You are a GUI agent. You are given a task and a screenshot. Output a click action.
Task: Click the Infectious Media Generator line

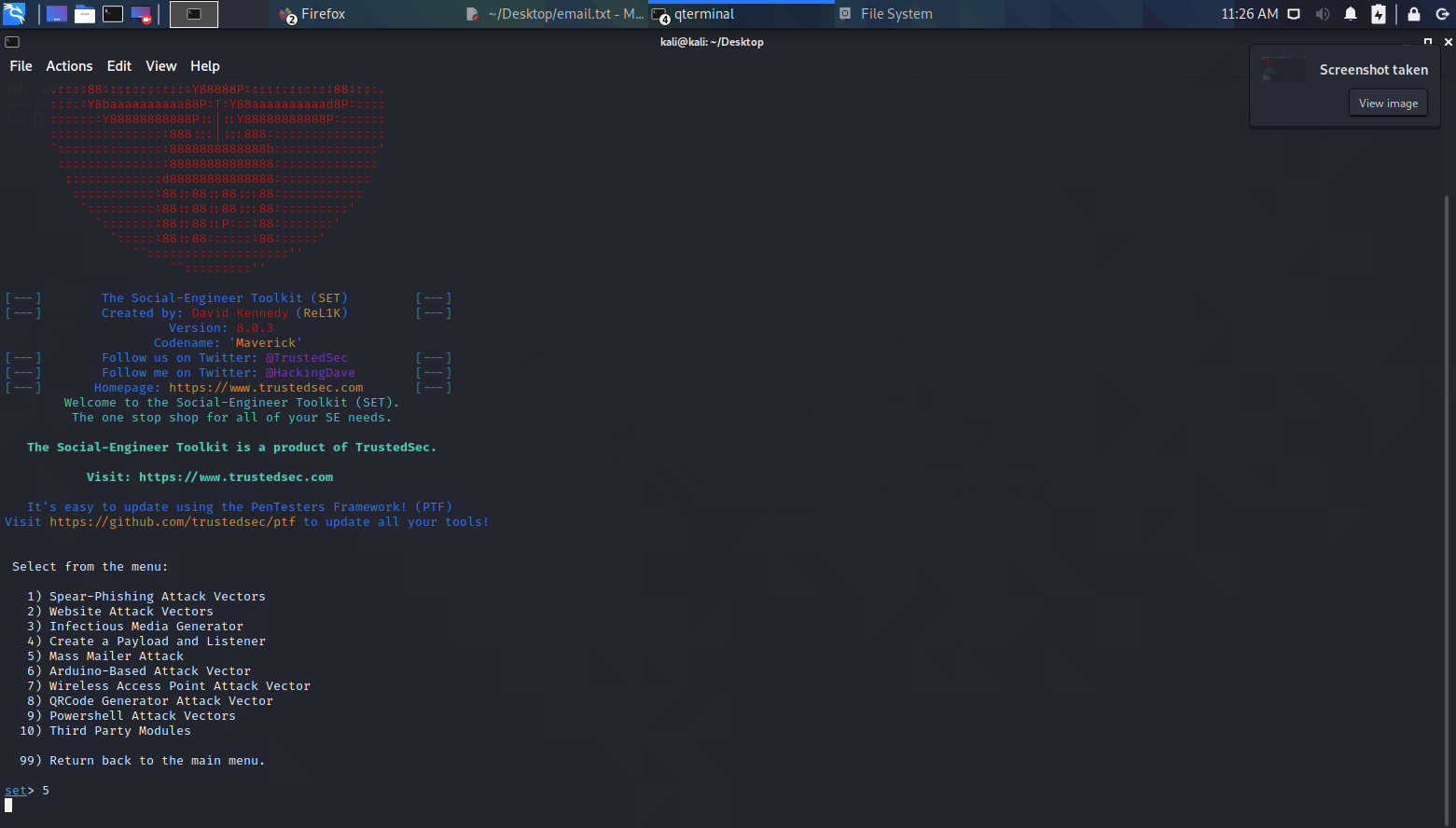coord(135,627)
